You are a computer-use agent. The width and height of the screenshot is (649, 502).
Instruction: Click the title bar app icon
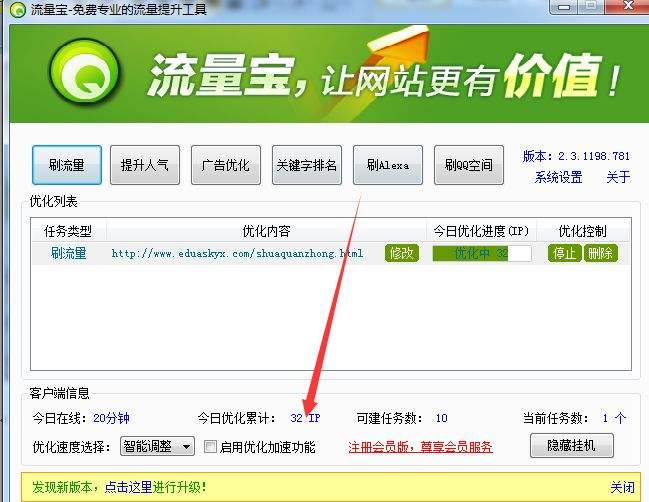[x=17, y=9]
